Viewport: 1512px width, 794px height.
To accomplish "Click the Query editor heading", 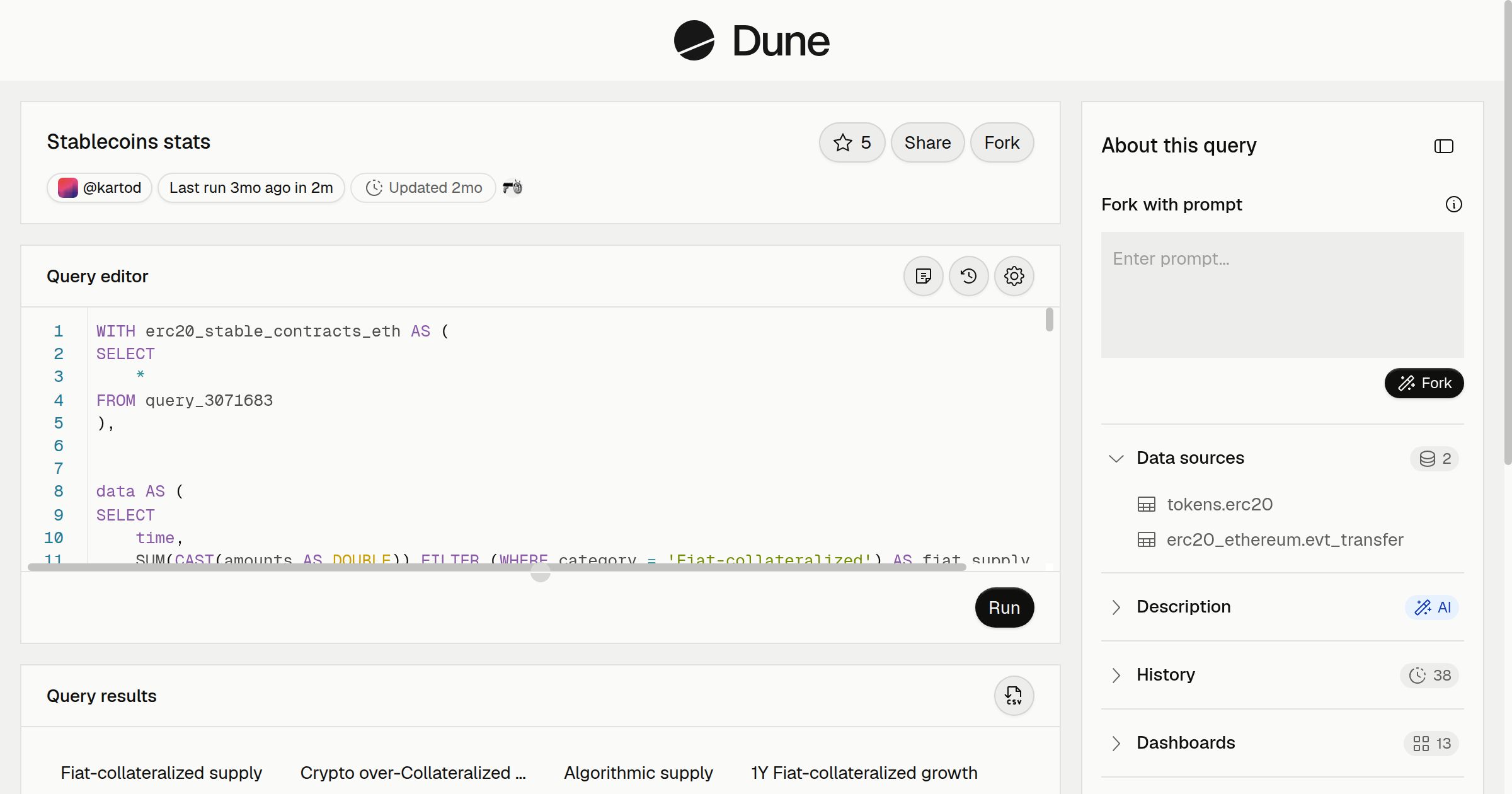I will point(97,276).
